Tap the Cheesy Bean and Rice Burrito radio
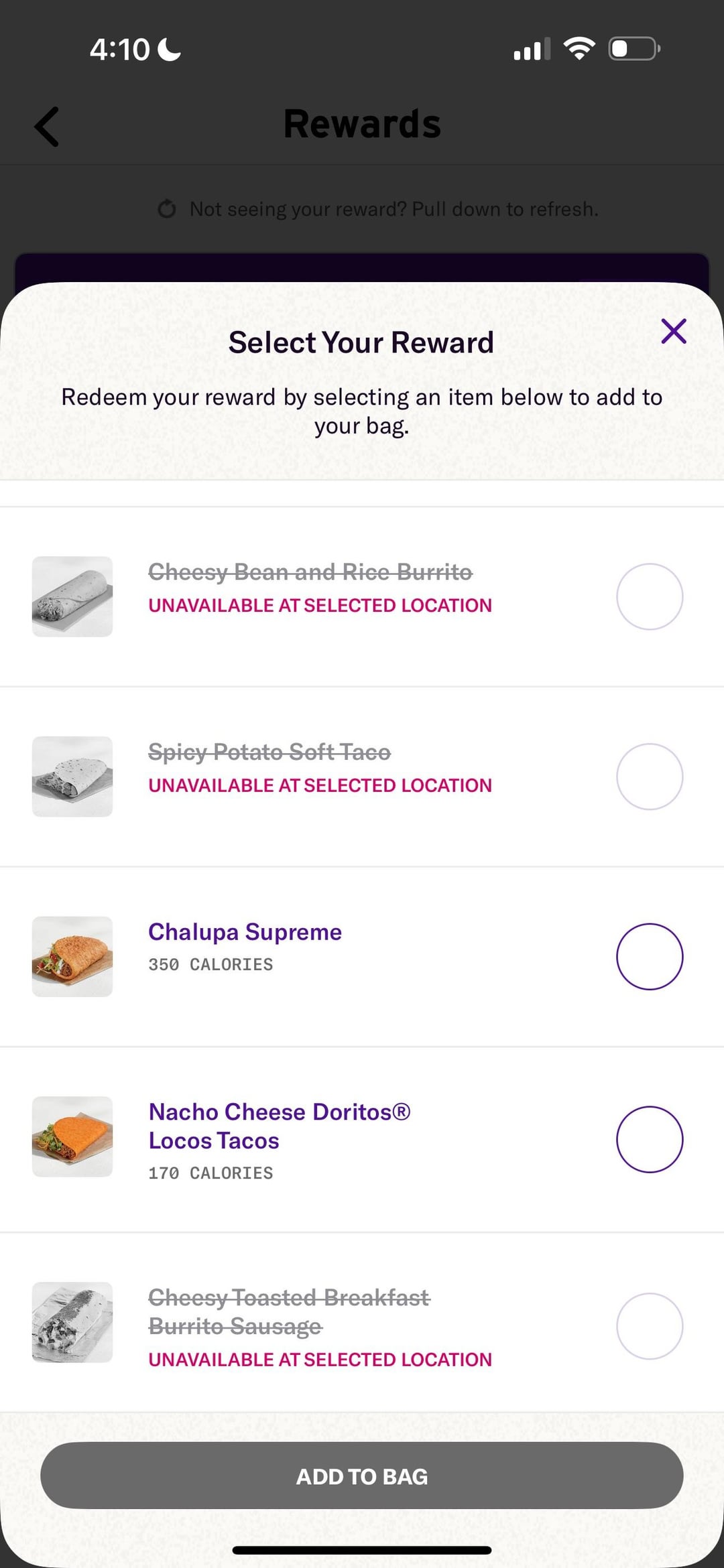This screenshot has width=724, height=1568. coord(649,596)
